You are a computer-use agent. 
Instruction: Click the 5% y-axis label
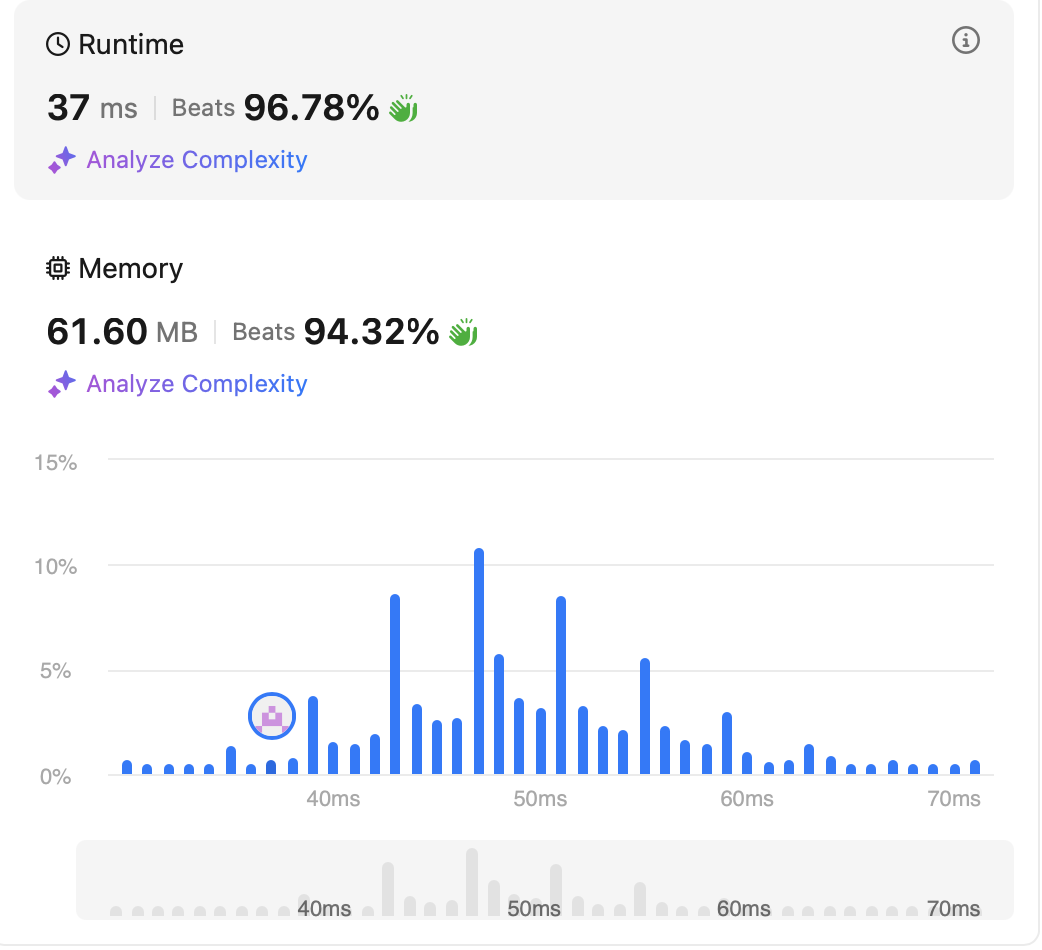click(56, 671)
